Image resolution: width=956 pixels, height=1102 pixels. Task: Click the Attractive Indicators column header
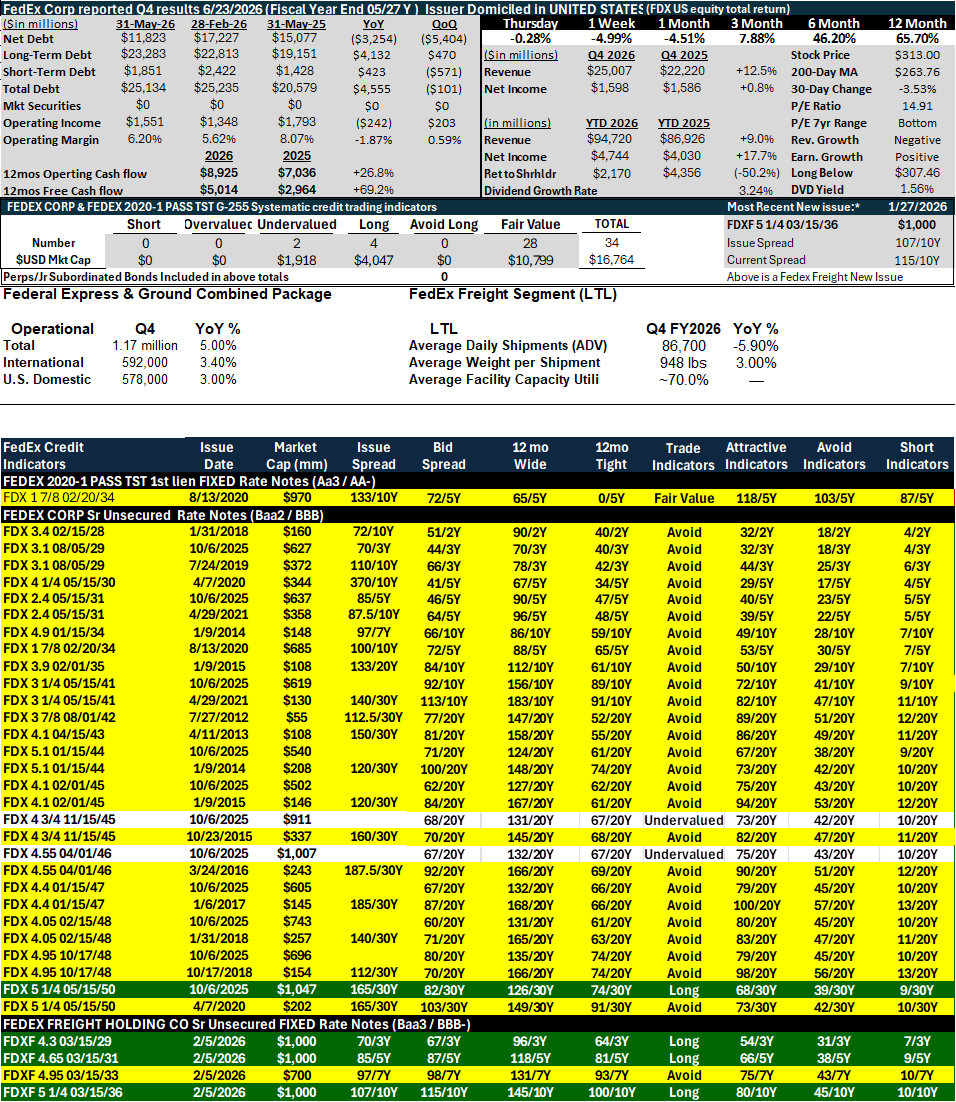[x=756, y=456]
